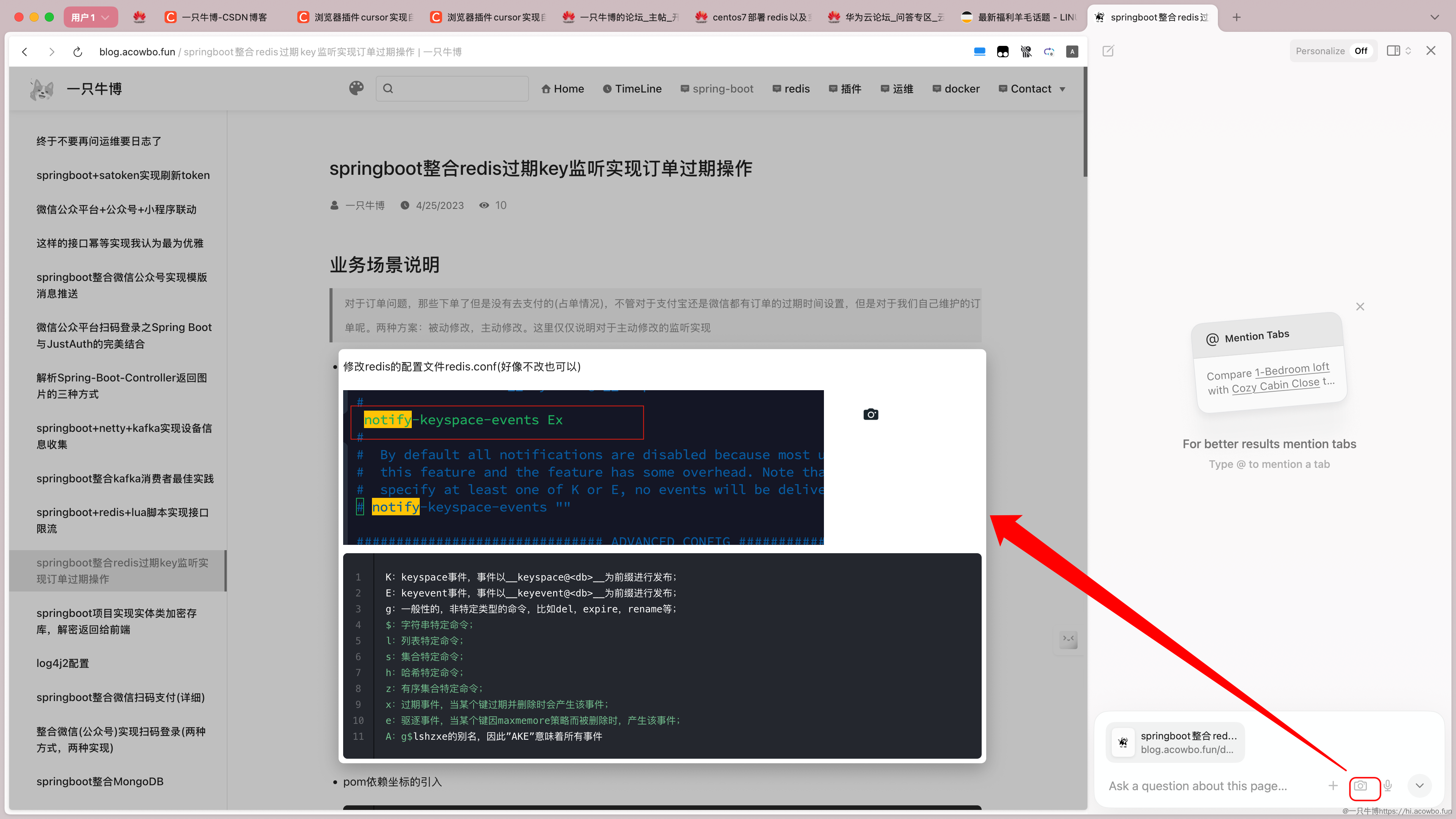Go to Home in the blog navbar
Viewport: 1456px width, 819px height.
[x=562, y=89]
